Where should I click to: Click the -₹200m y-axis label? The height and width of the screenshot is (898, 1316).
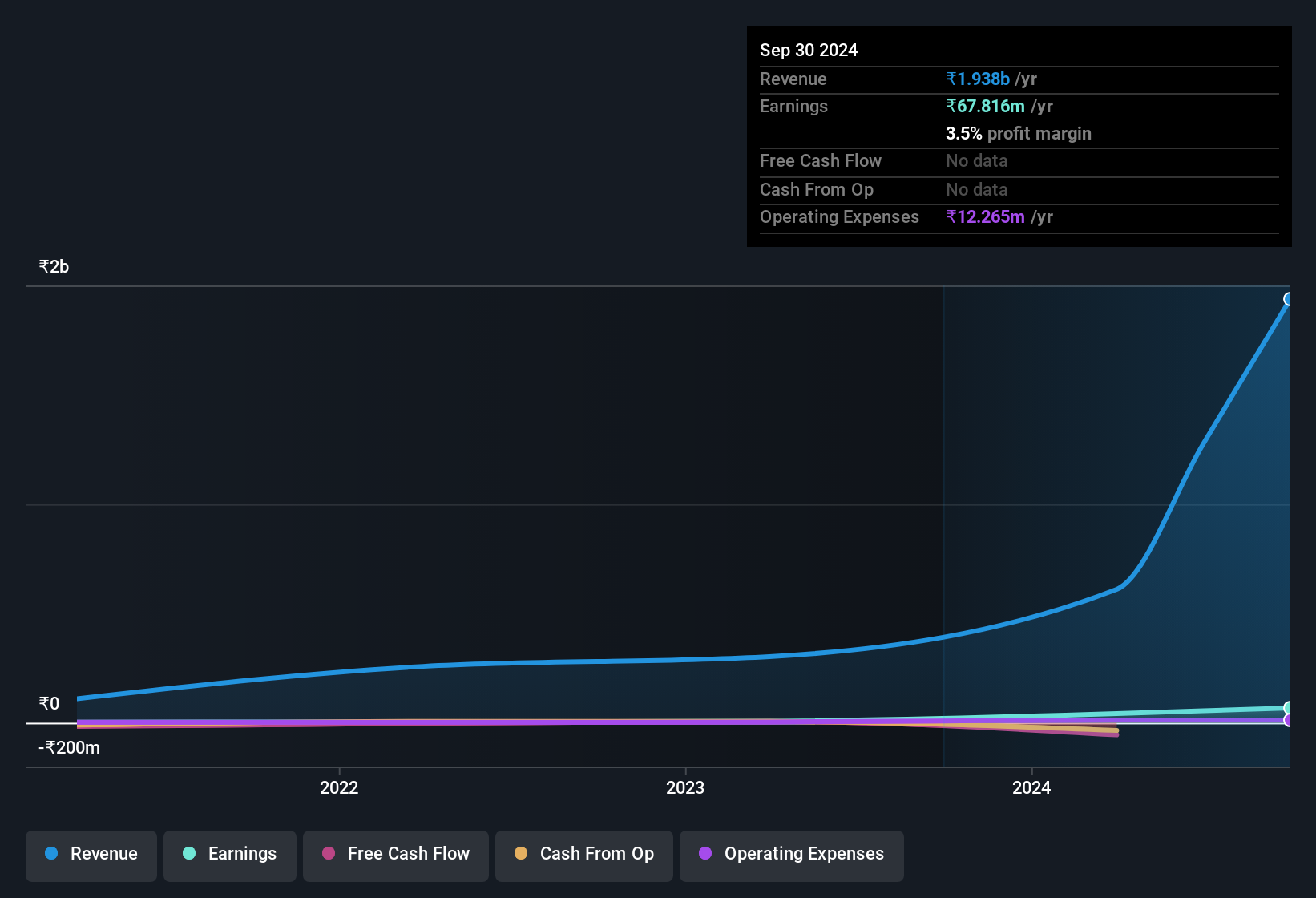69,747
